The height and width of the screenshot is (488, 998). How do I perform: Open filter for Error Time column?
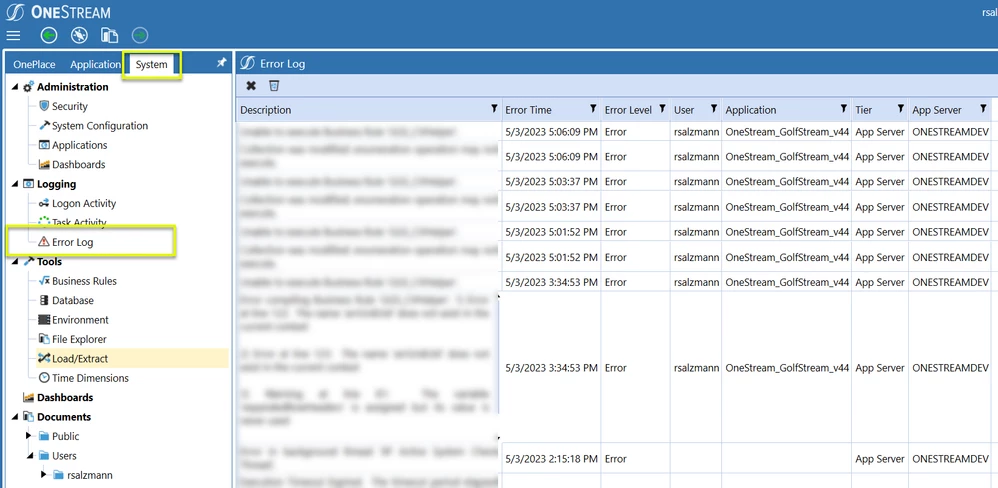593,109
